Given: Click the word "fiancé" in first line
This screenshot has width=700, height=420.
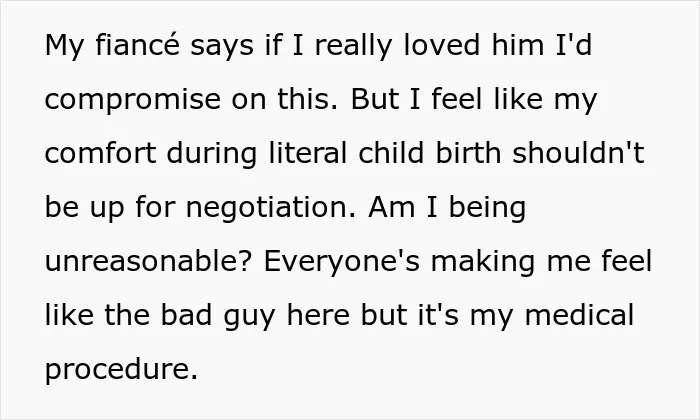Looking at the screenshot, I should tap(138, 45).
